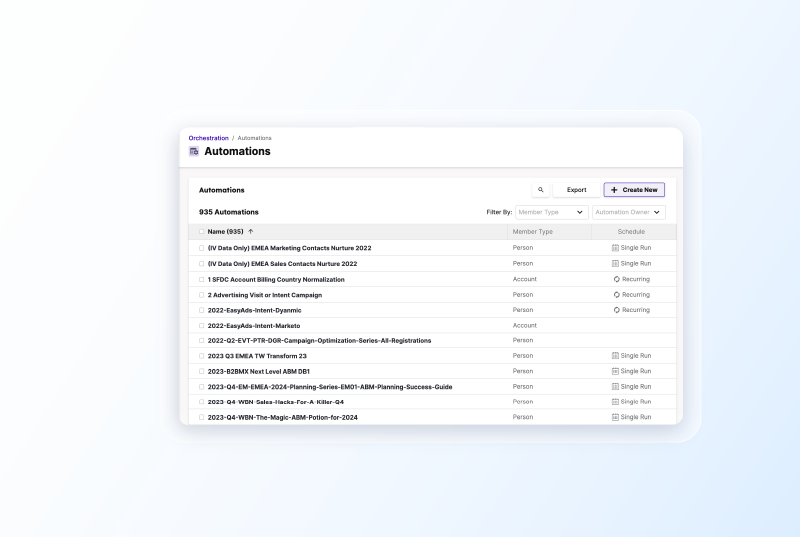
Task: Open 2022-Q2-EVT-PTR-DGR-Campaign-Optimization-Series-All-Registrations
Action: coord(319,341)
